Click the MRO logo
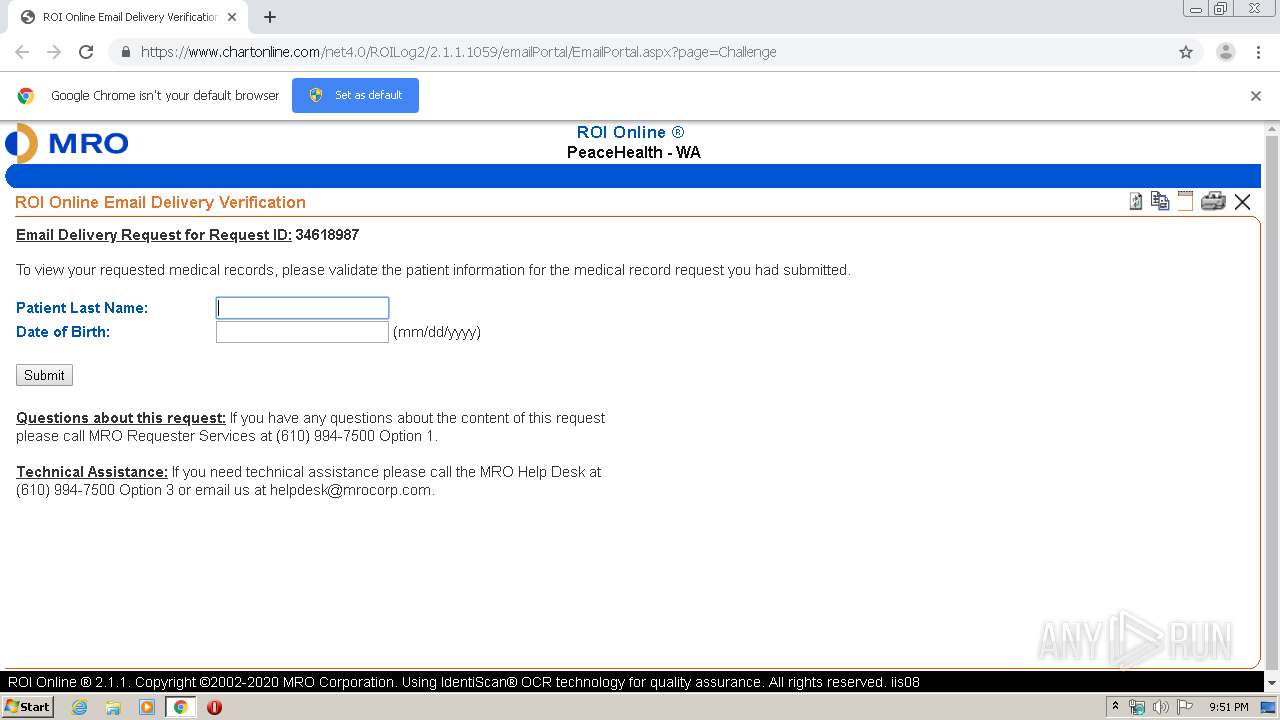The width and height of the screenshot is (1280, 720). [x=67, y=143]
